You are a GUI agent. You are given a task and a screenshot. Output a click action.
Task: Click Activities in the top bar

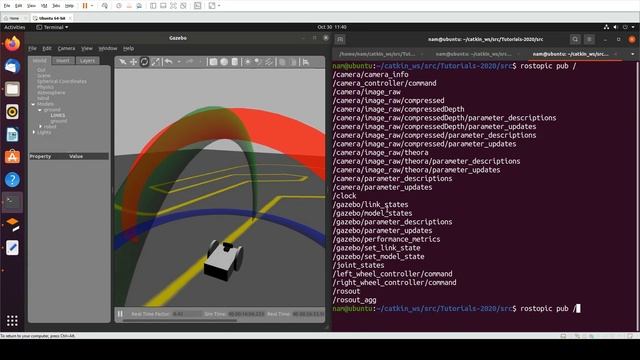click(15, 27)
